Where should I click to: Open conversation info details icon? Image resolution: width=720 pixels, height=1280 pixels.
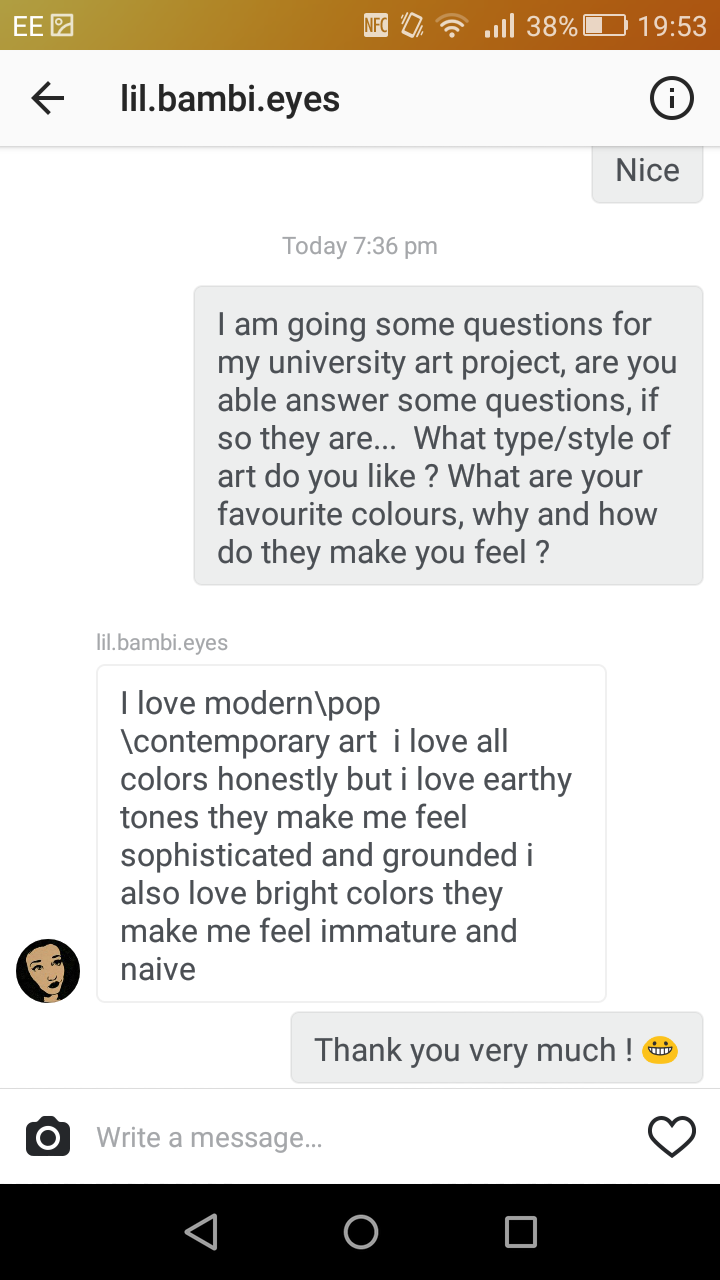click(671, 98)
